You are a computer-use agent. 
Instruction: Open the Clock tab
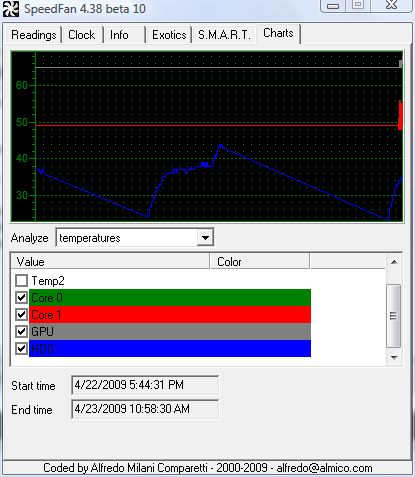click(82, 35)
